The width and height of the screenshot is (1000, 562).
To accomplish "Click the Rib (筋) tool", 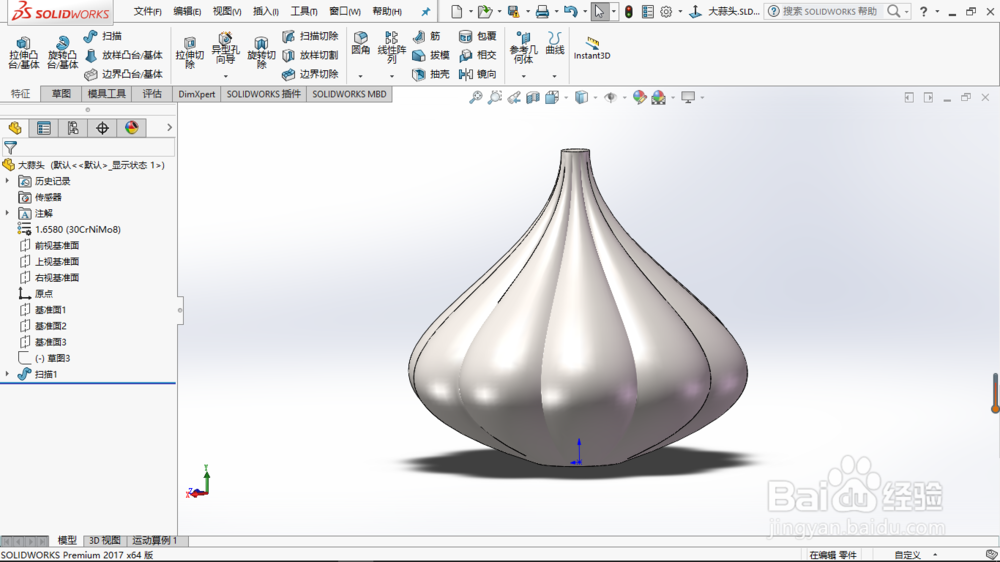I will click(x=427, y=36).
